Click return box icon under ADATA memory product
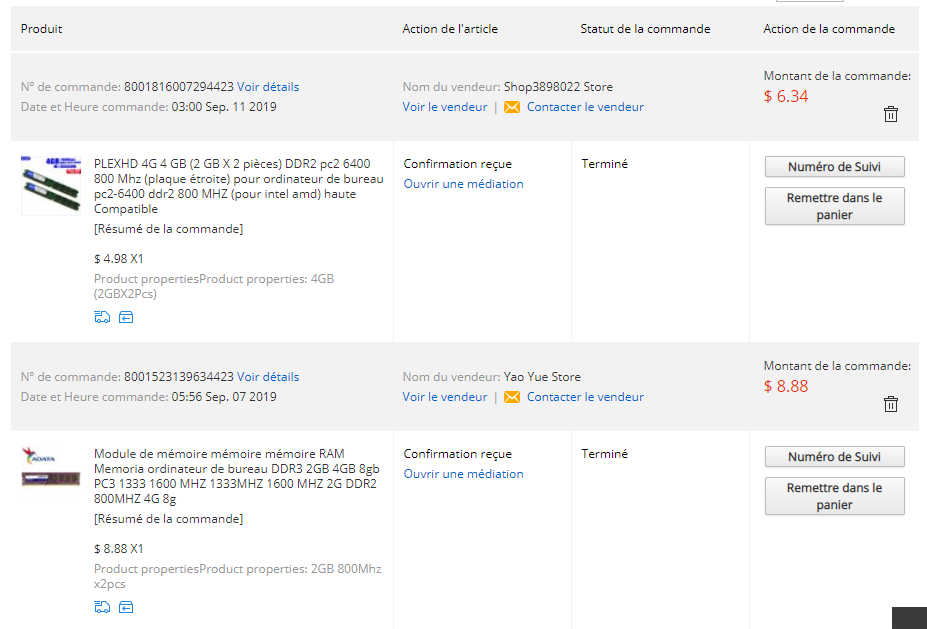This screenshot has width=927, height=629. coord(125,607)
